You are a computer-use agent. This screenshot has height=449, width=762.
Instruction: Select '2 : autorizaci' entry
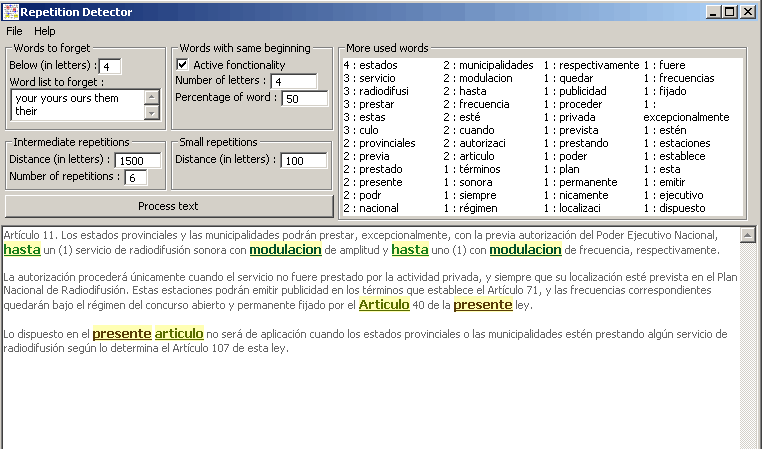[475, 143]
